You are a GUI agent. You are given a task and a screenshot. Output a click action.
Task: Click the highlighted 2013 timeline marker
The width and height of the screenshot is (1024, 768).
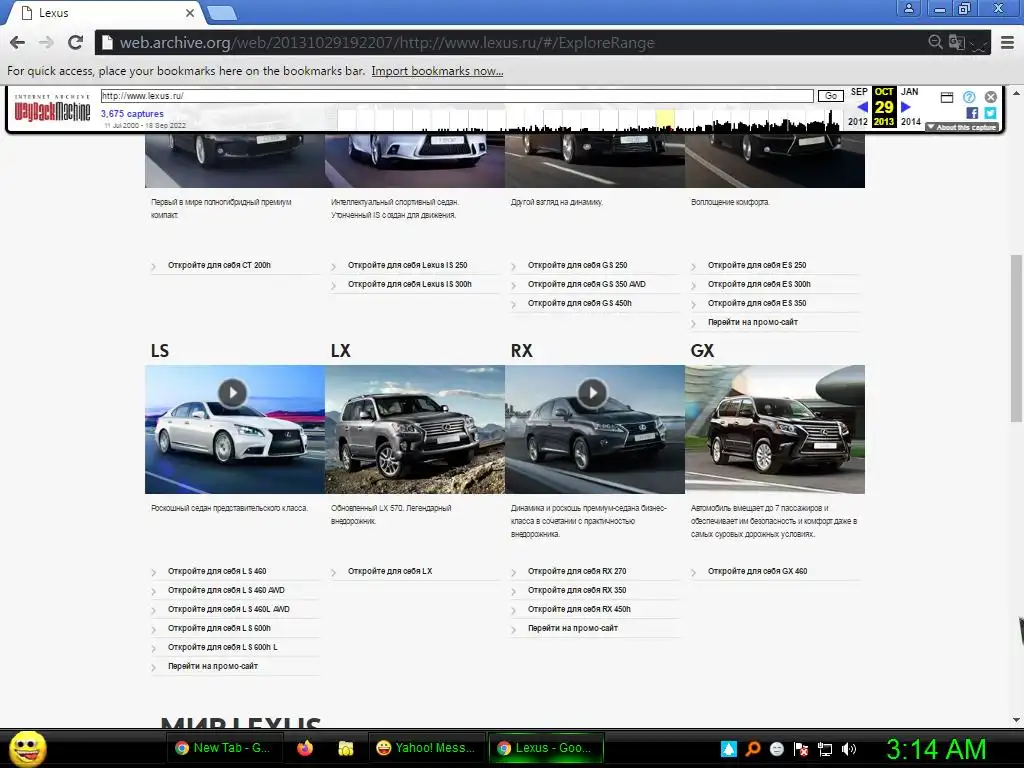pyautogui.click(x=665, y=120)
